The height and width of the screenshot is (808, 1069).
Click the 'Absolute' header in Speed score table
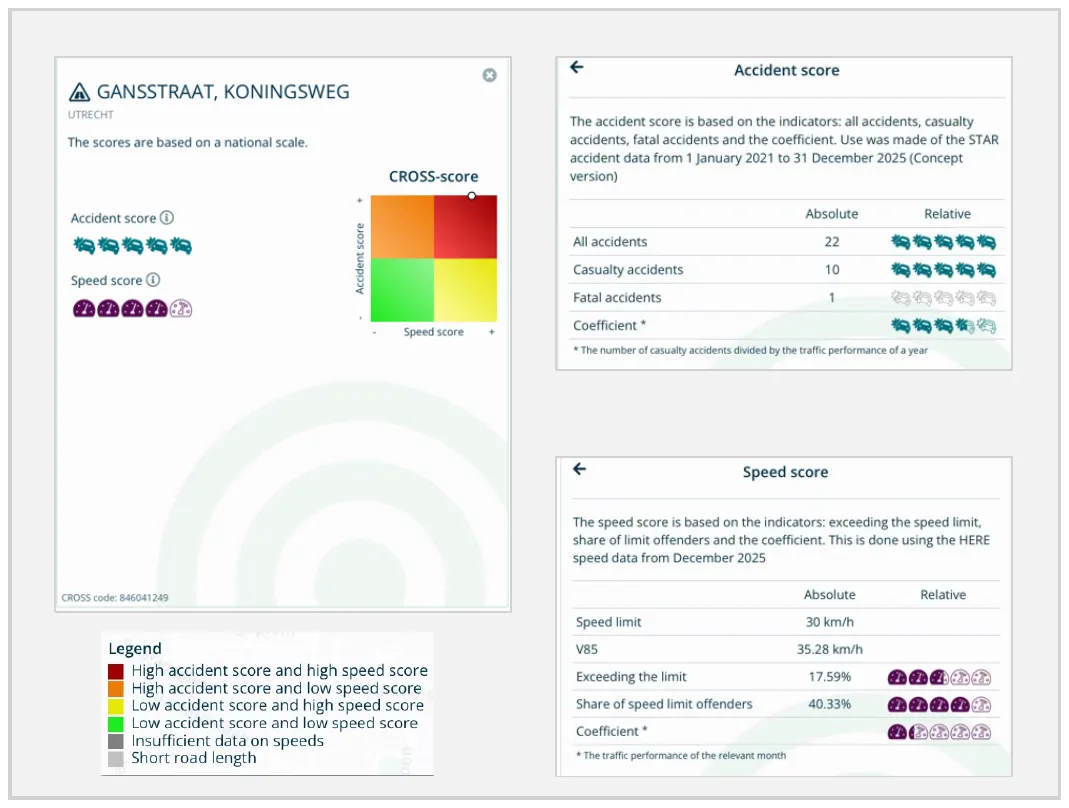tap(830, 595)
